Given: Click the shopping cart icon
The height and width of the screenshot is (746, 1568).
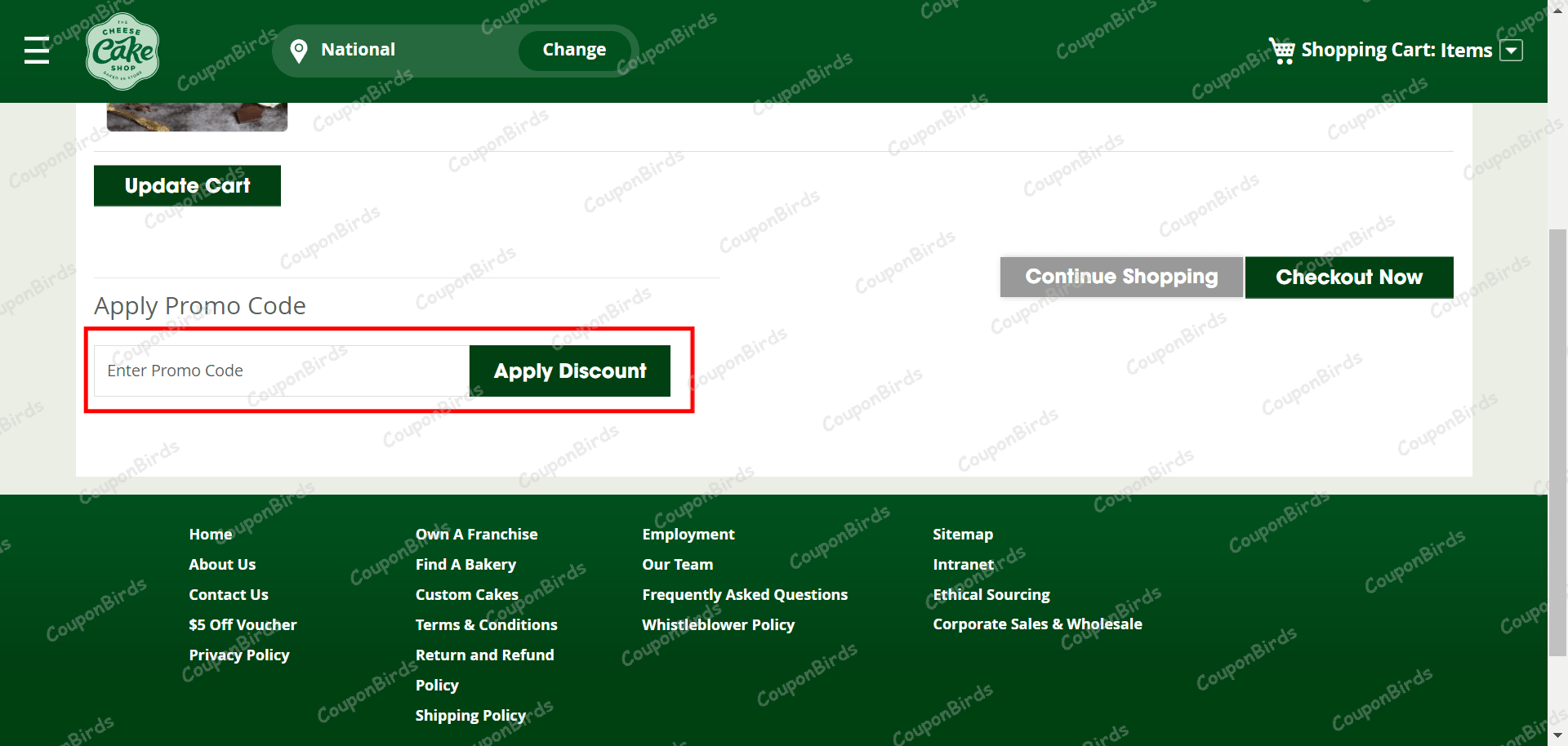Looking at the screenshot, I should [x=1281, y=50].
